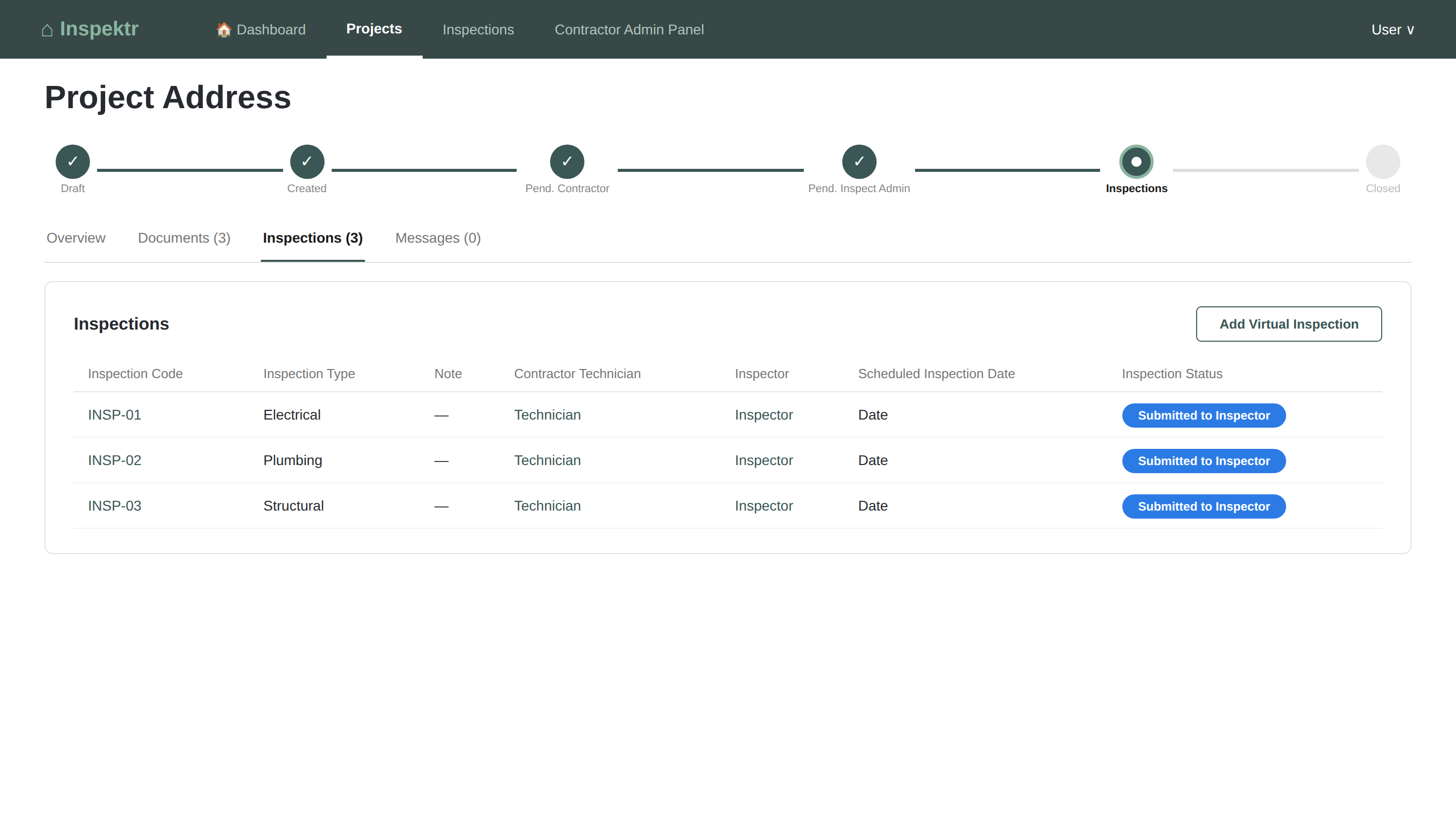Viewport: 1456px width, 829px height.
Task: Switch to the Documents (3) tab
Action: [x=184, y=238]
